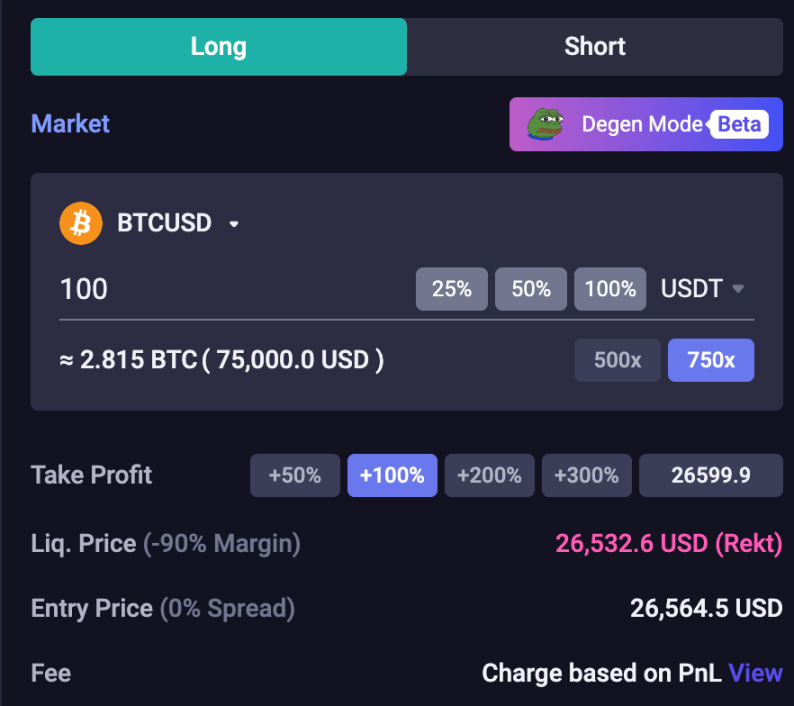Set amount to 25% of balance
Image resolution: width=794 pixels, height=706 pixels.
[452, 289]
